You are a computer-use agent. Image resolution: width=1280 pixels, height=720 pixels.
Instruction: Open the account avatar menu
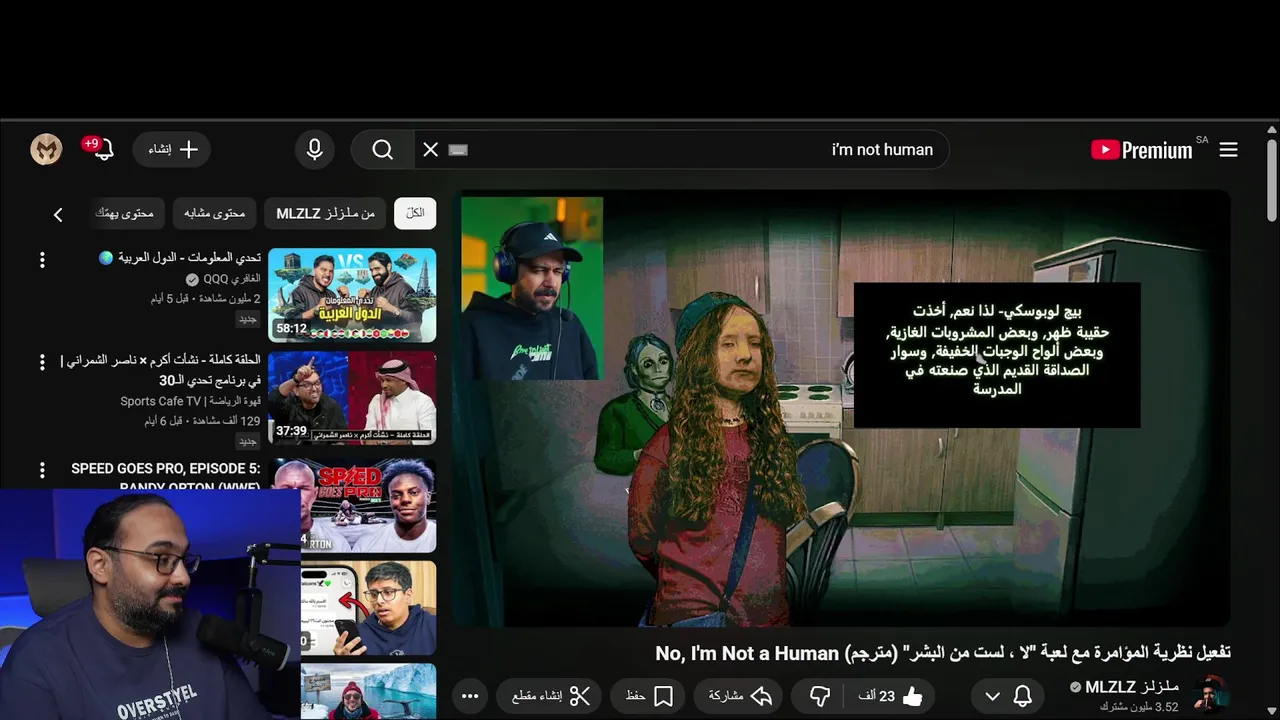(46, 150)
